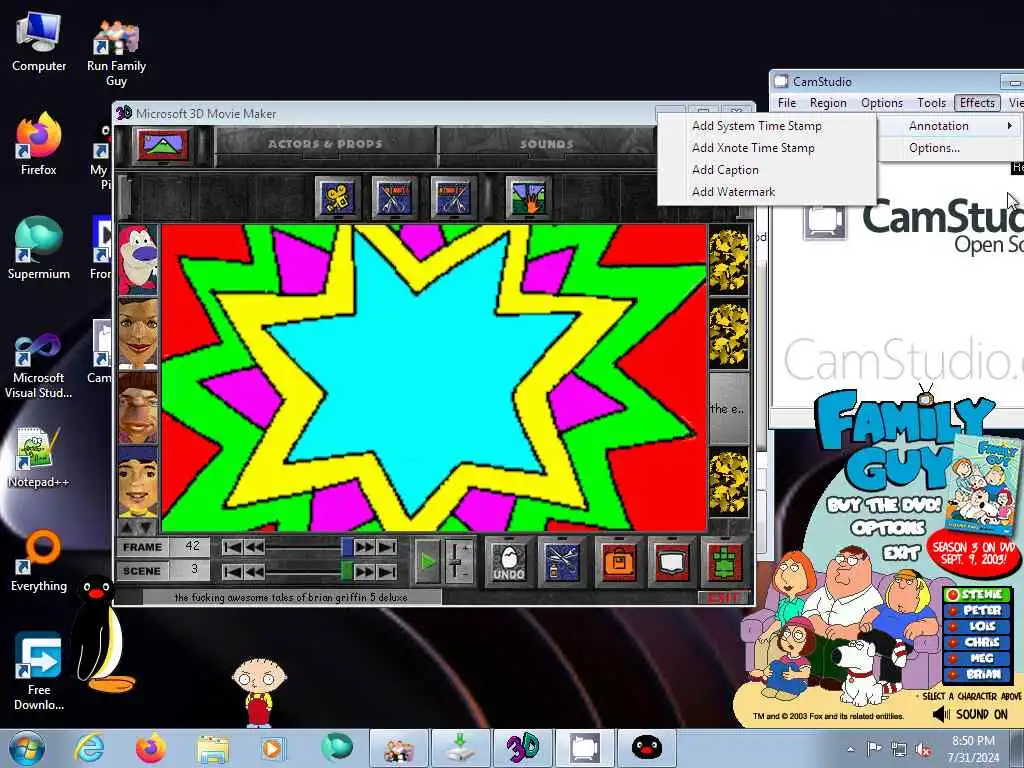Step back one frame

coord(254,547)
